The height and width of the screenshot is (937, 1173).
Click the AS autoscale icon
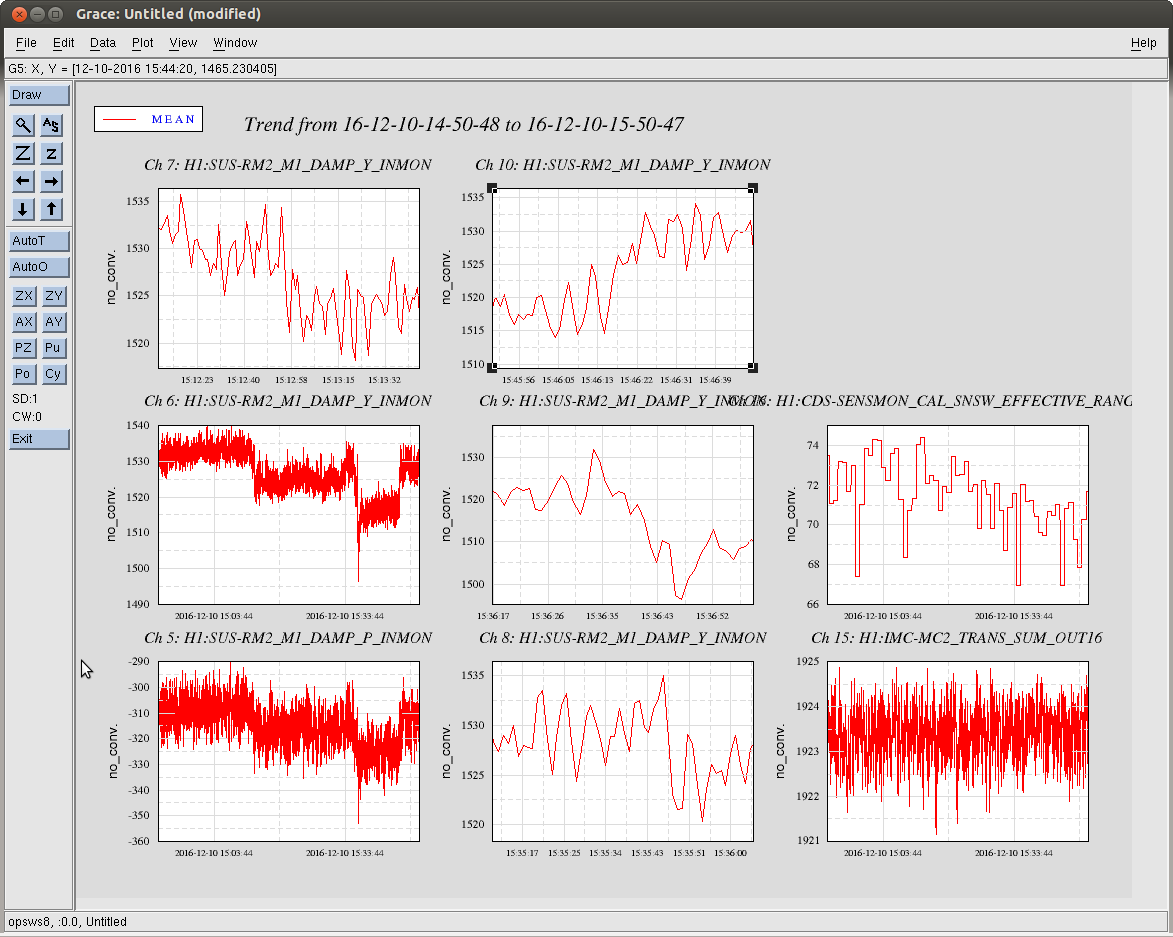51,125
